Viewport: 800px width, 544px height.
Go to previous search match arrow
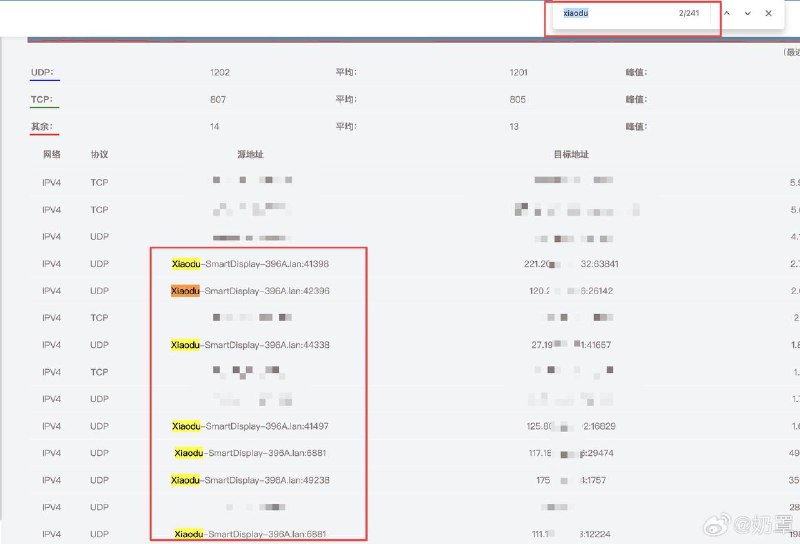point(727,13)
